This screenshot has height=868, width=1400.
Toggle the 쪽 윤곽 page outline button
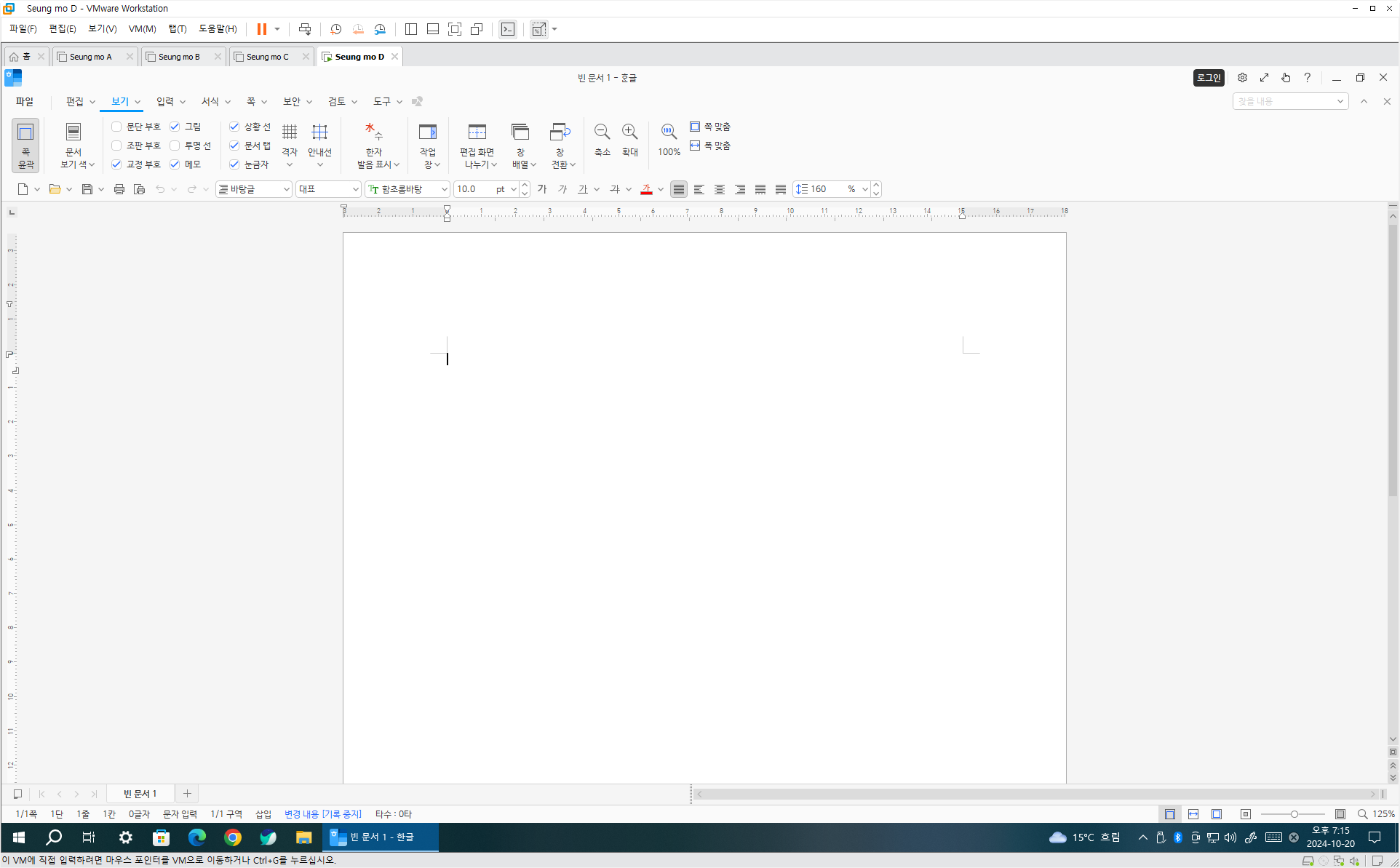click(25, 146)
